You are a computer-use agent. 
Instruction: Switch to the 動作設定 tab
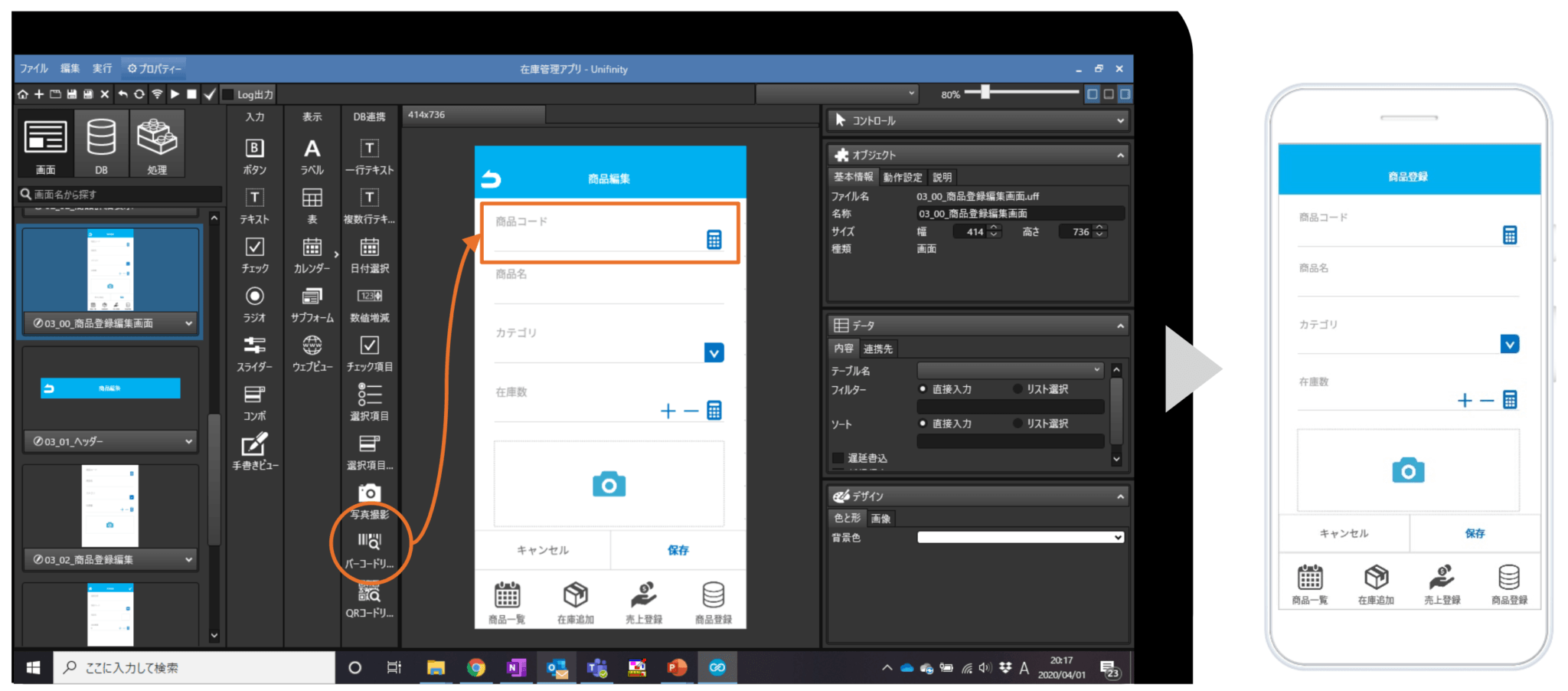point(903,177)
